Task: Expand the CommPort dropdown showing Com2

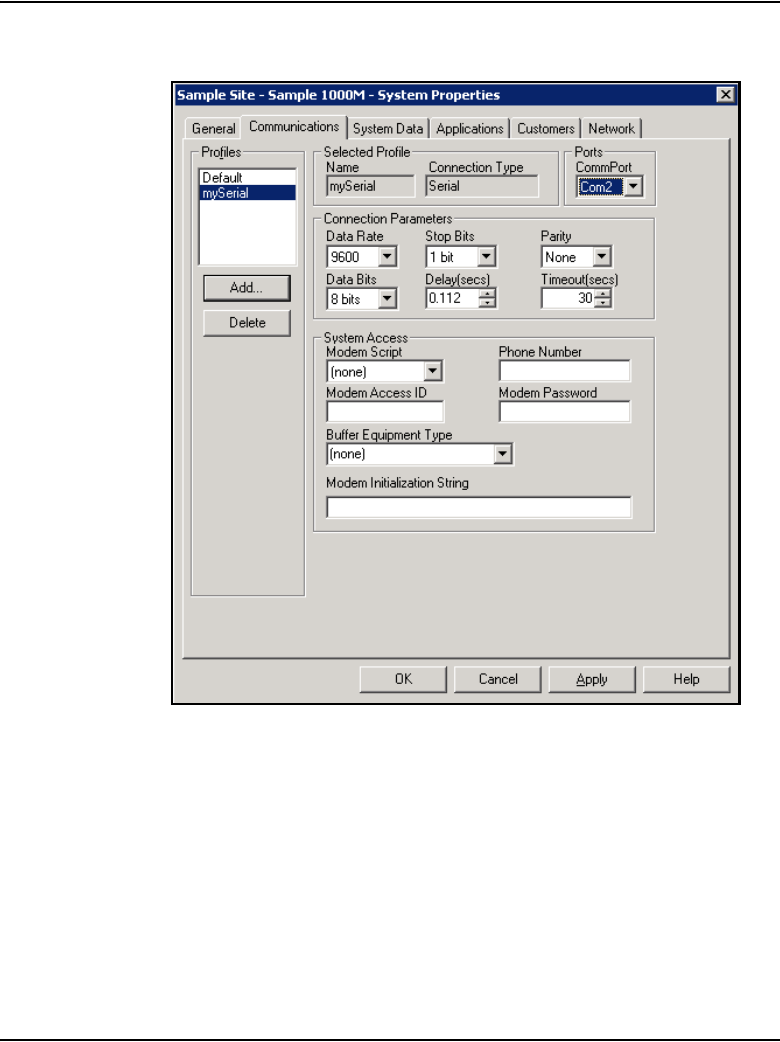Action: pos(634,187)
